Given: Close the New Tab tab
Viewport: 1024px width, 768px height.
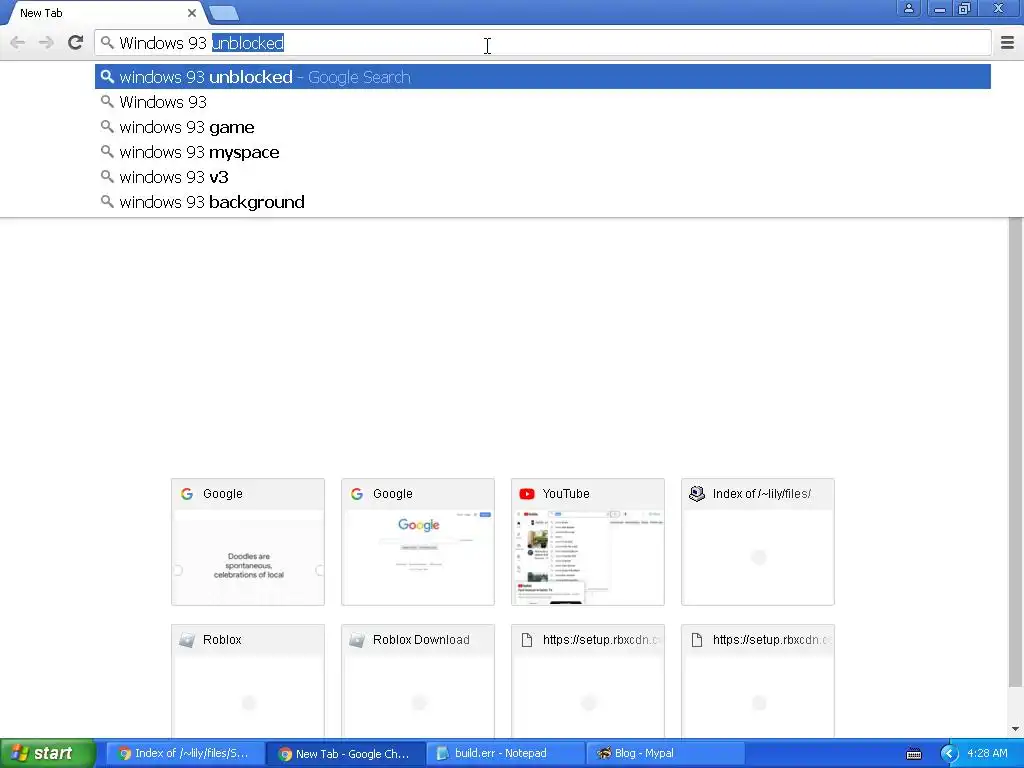Looking at the screenshot, I should coord(192,13).
